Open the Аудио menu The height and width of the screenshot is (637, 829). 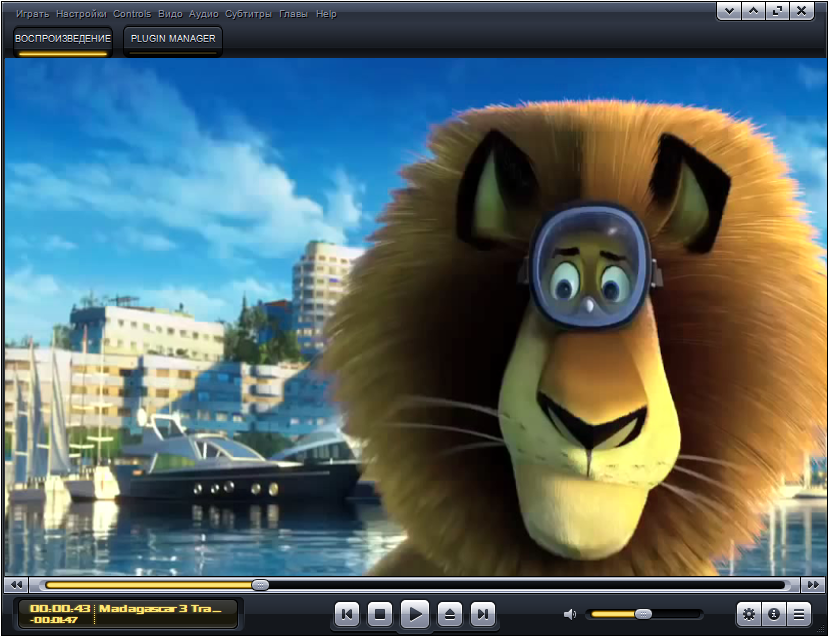(204, 14)
